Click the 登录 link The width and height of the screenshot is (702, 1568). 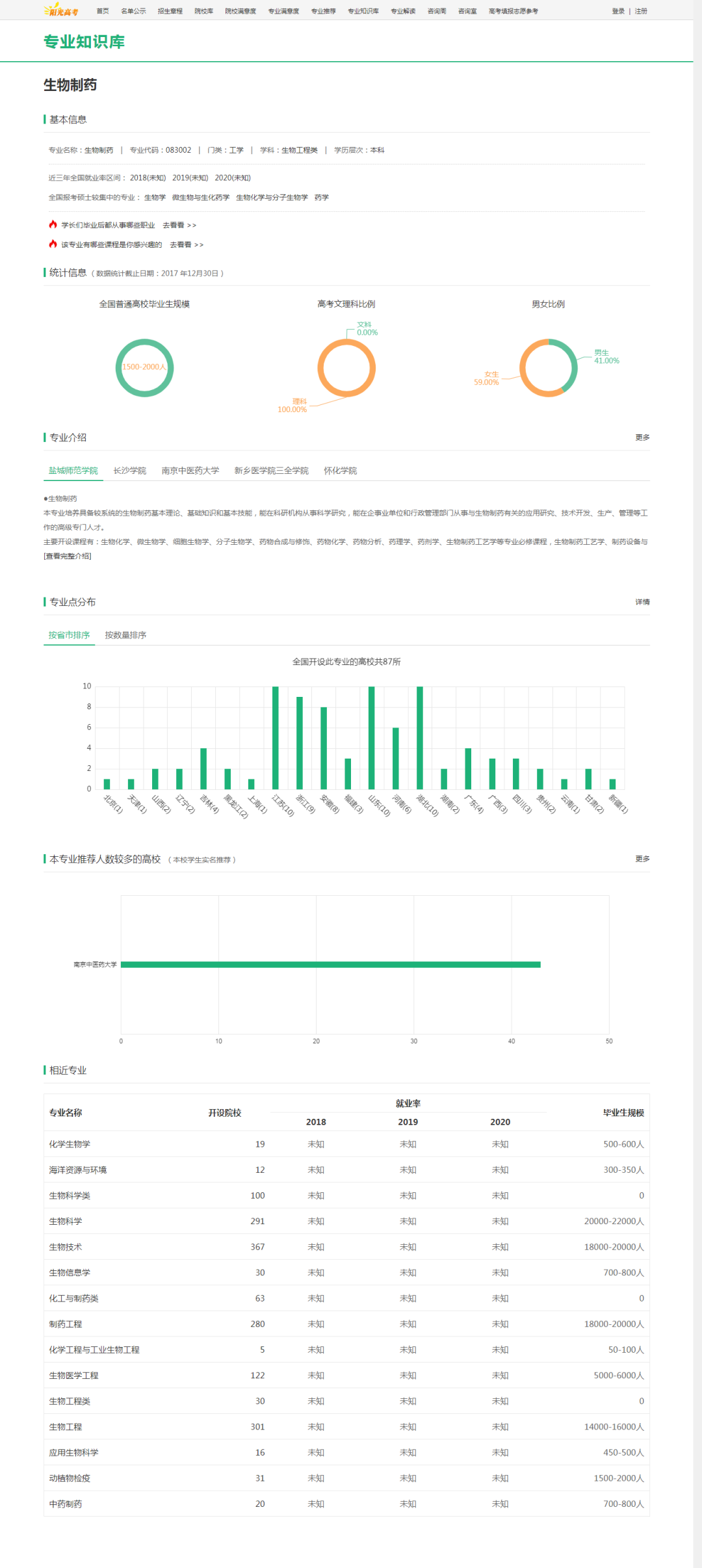pyautogui.click(x=617, y=11)
